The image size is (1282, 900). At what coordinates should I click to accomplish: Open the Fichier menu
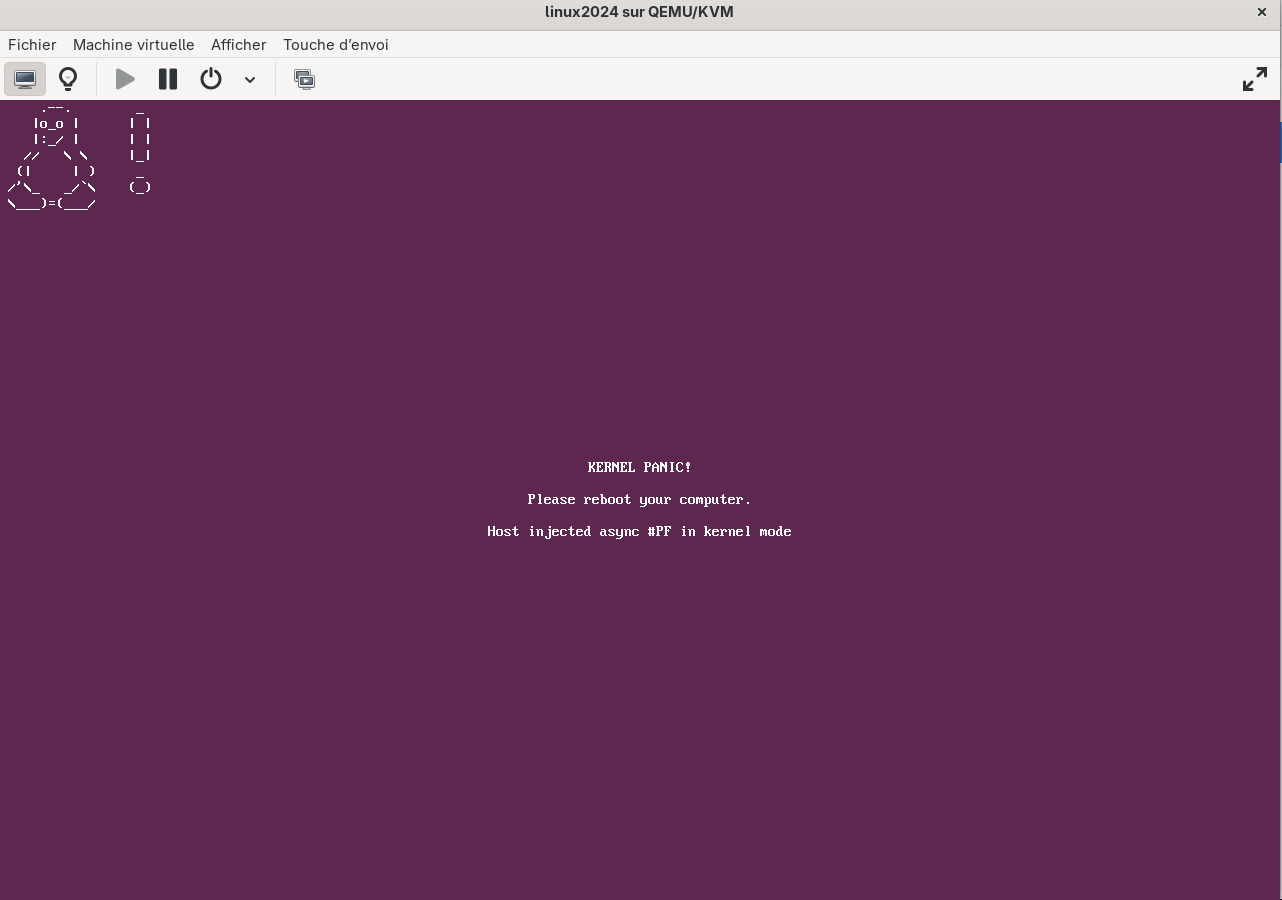tap(32, 45)
